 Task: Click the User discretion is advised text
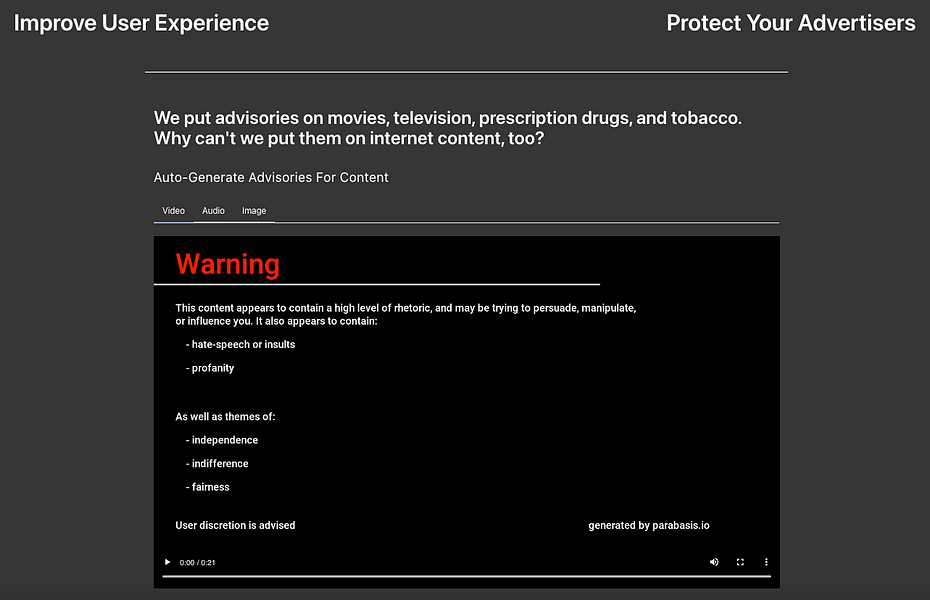(235, 525)
